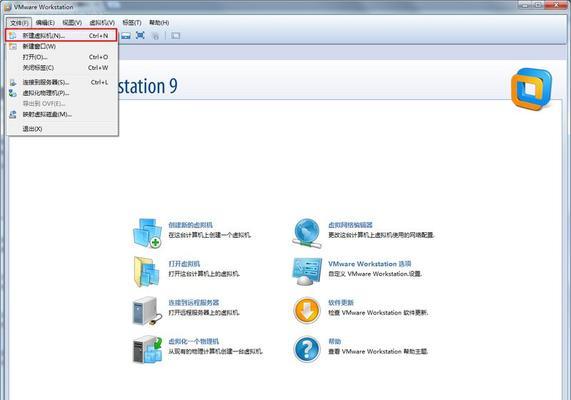Image resolution: width=571 pixels, height=400 pixels.
Task: Click text 自定义 VMware Workstation 设置
Action: [375, 274]
